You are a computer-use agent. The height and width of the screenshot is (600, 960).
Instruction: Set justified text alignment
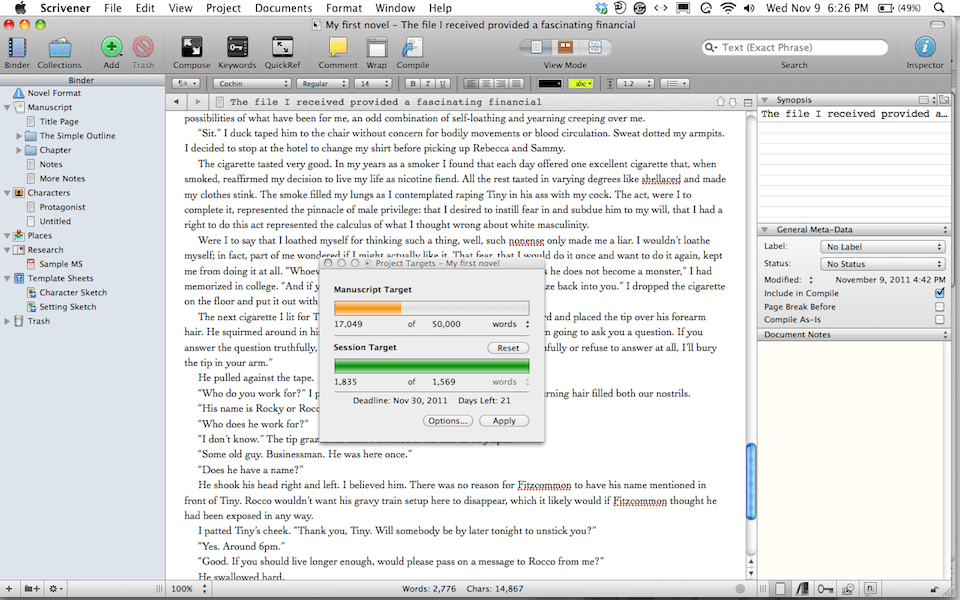coord(517,83)
